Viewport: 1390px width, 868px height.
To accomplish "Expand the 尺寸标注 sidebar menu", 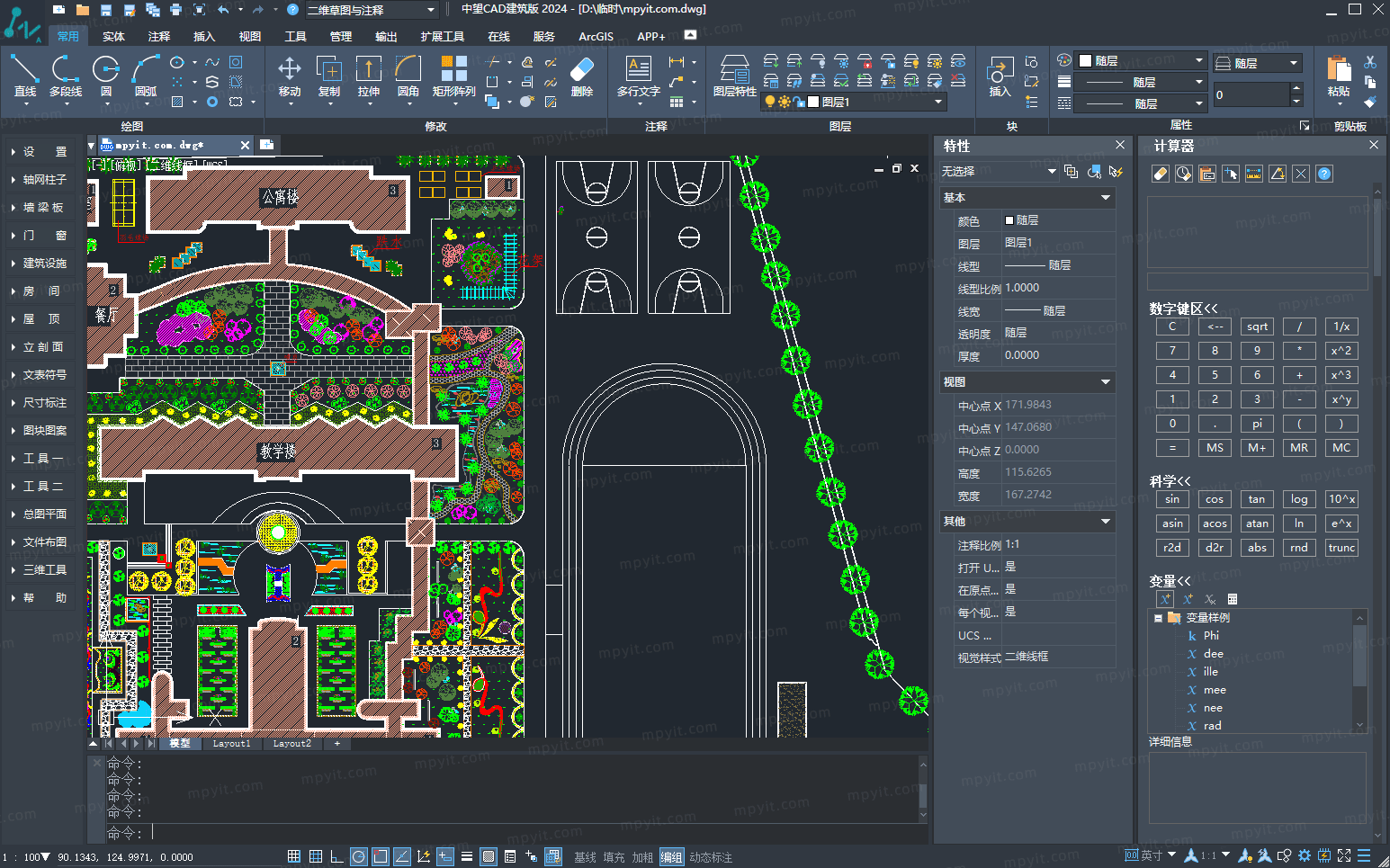I will pos(40,403).
